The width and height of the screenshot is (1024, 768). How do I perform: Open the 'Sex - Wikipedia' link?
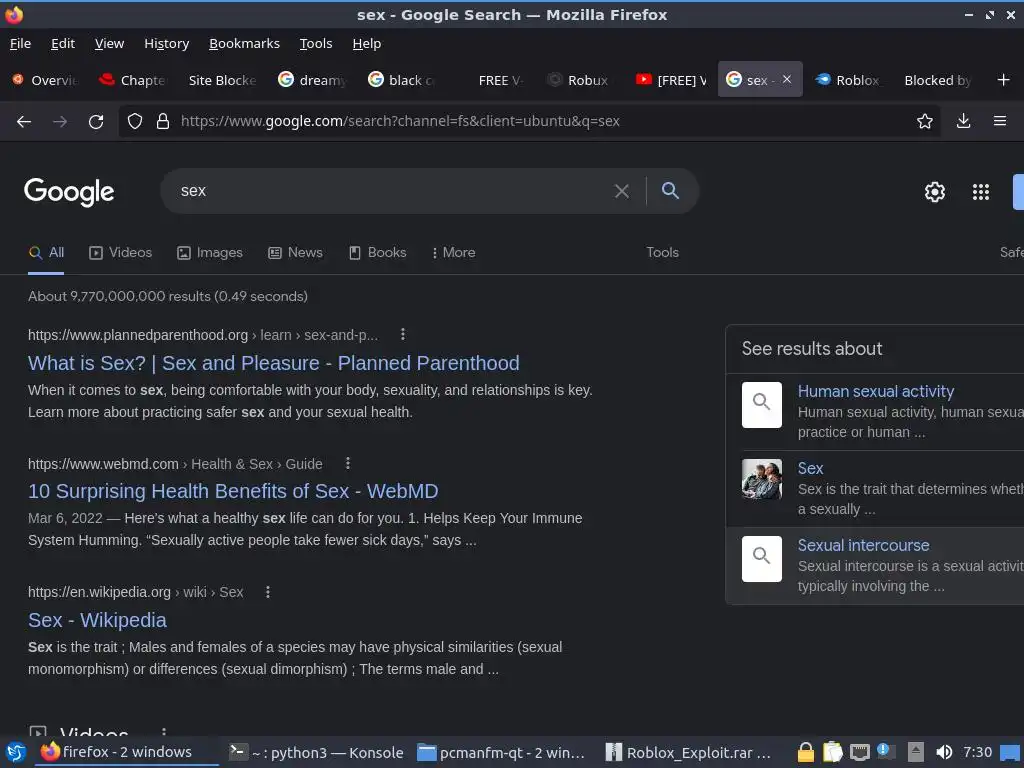coord(97,620)
